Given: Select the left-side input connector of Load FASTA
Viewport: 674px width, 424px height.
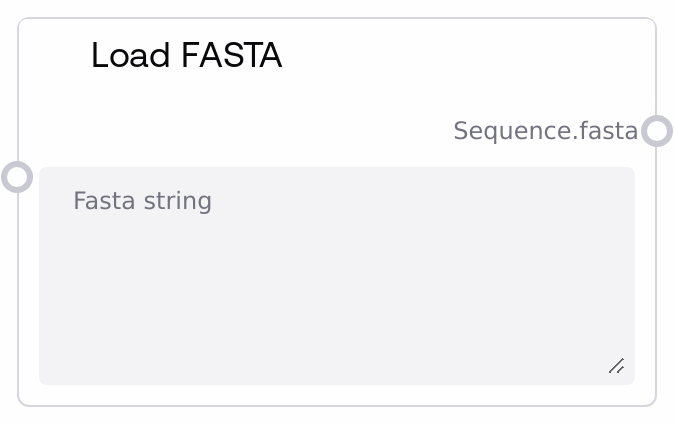Looking at the screenshot, I should tap(17, 177).
